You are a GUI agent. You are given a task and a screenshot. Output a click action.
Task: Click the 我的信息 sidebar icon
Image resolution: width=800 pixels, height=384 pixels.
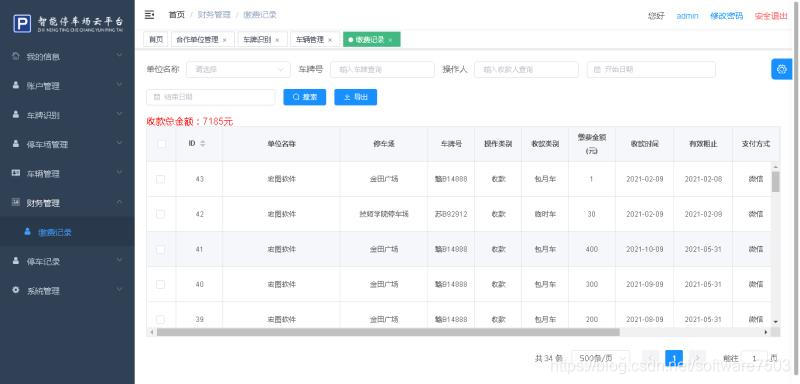click(16, 56)
